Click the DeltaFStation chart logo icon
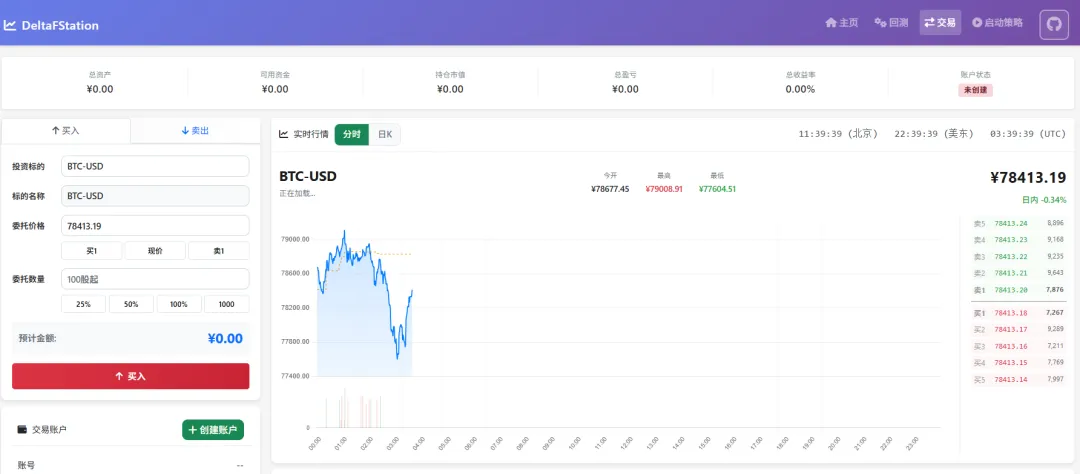The image size is (1080, 474). click(10, 25)
